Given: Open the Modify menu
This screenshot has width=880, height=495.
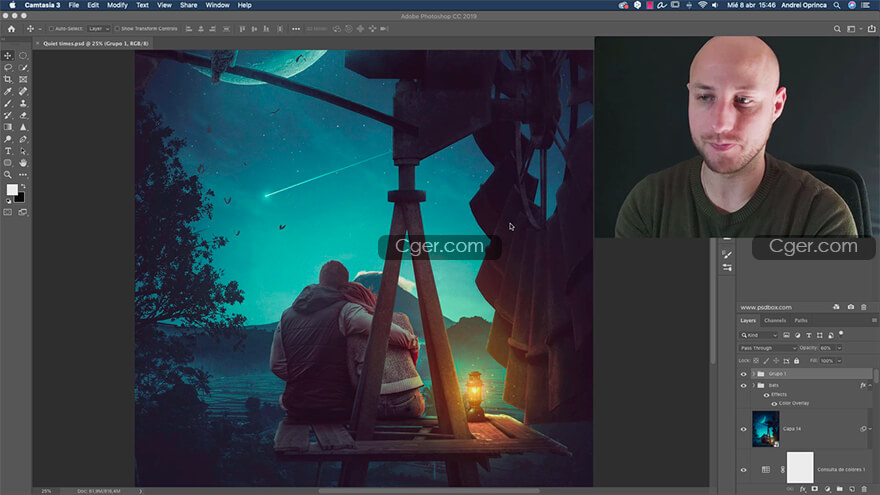Looking at the screenshot, I should [x=117, y=5].
